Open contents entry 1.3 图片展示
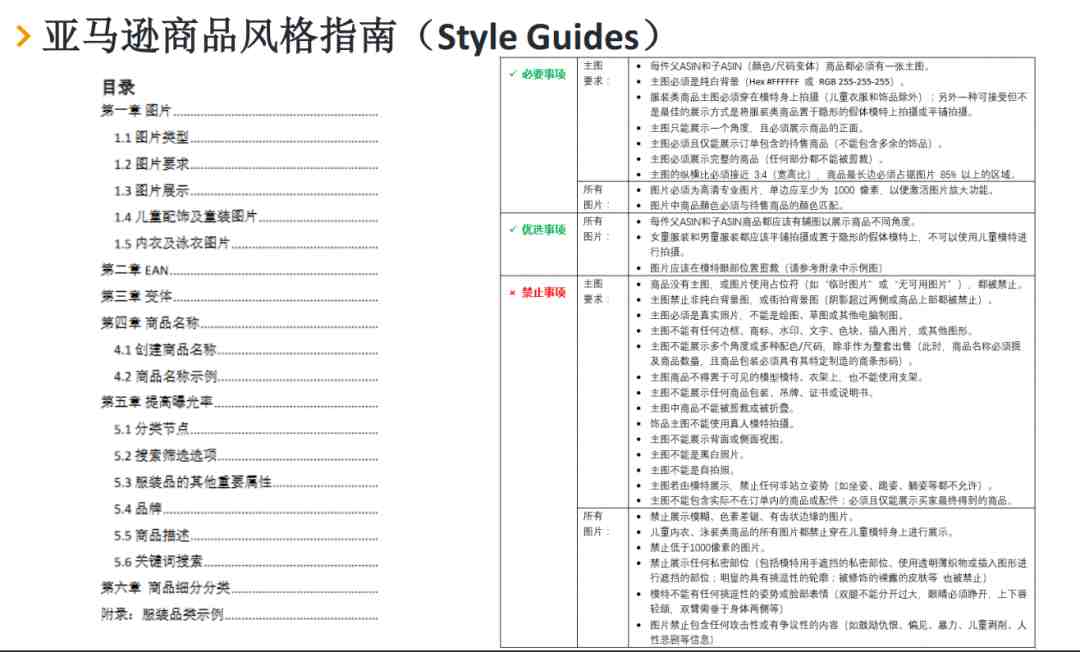Image resolution: width=1080 pixels, height=652 pixels. (x=246, y=190)
